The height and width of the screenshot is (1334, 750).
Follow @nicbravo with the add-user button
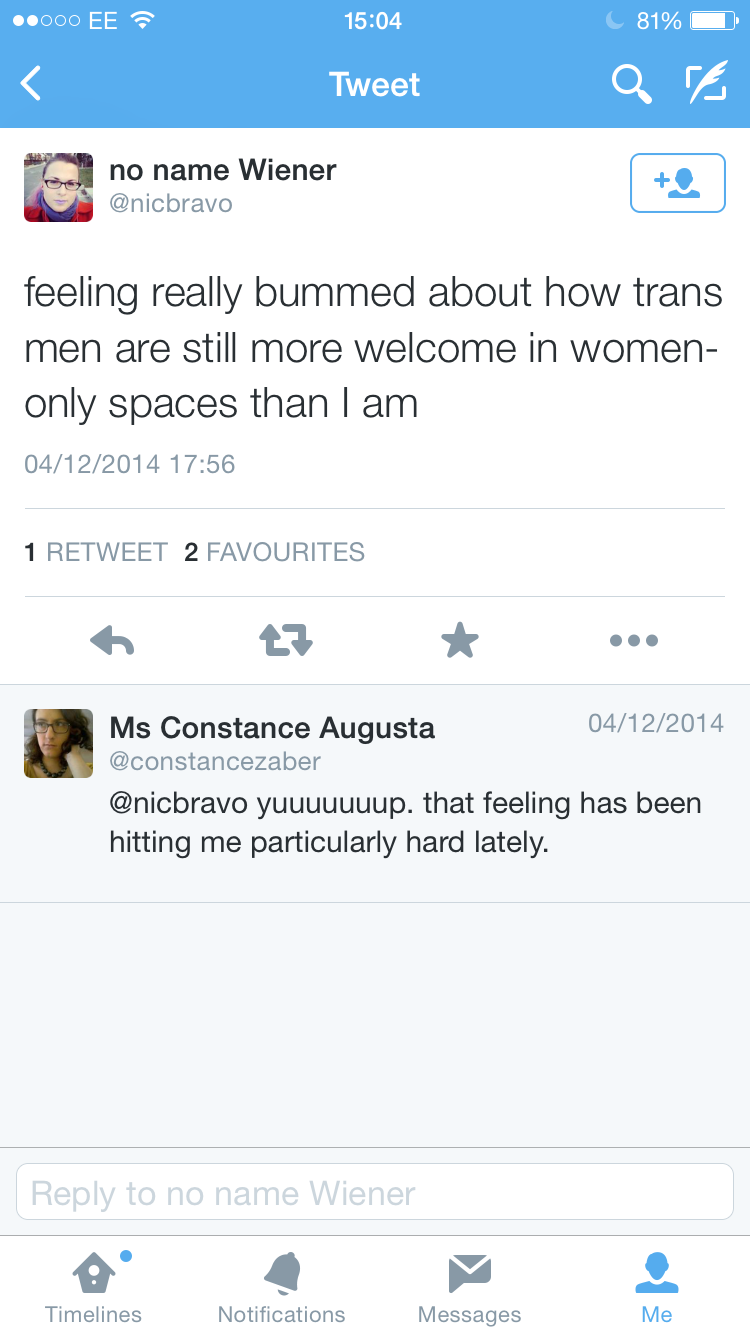[x=677, y=183]
